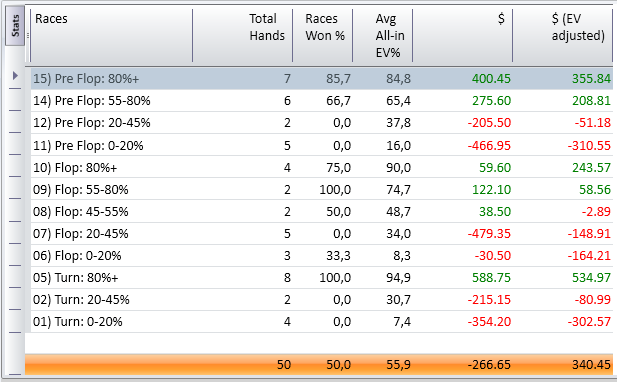
Task: Click the 208.81 EV adjusted value
Action: coord(591,101)
